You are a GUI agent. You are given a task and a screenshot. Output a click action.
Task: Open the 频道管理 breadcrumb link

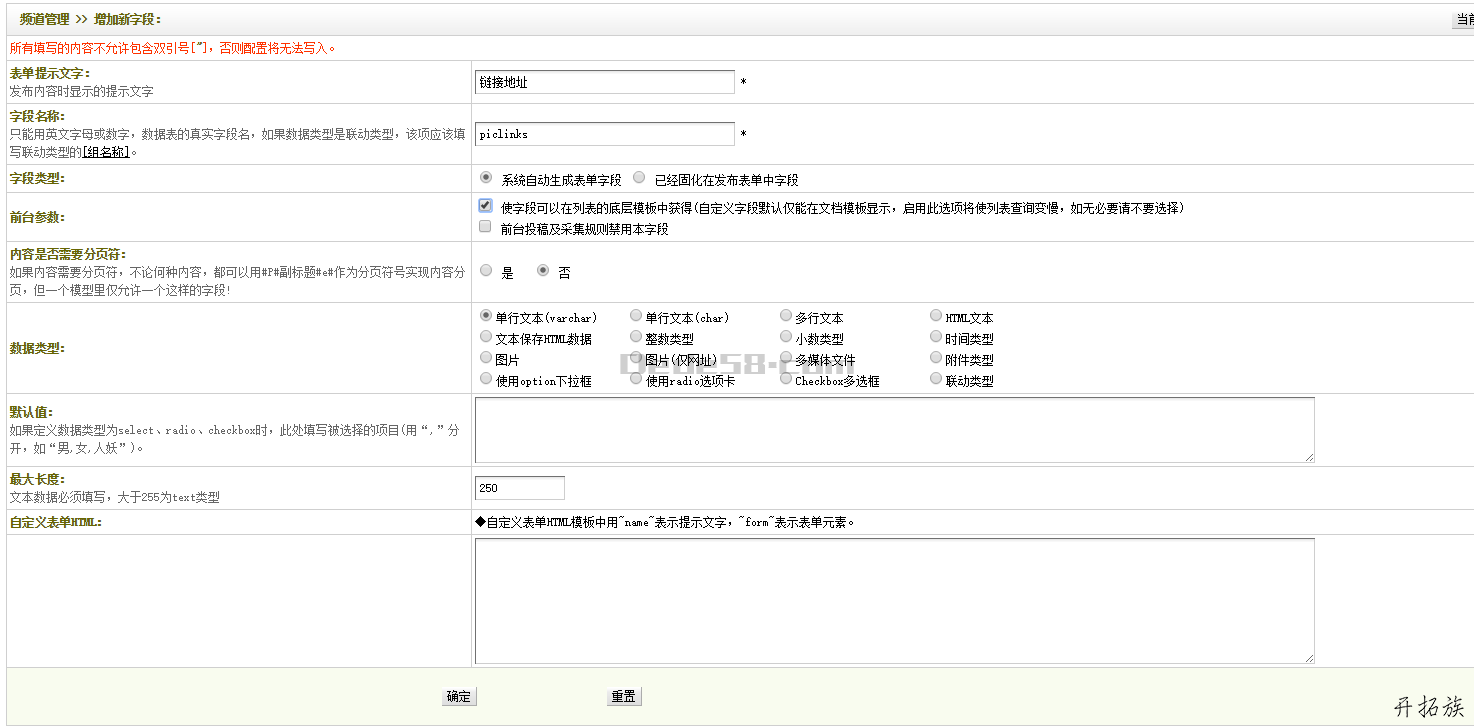[44, 19]
